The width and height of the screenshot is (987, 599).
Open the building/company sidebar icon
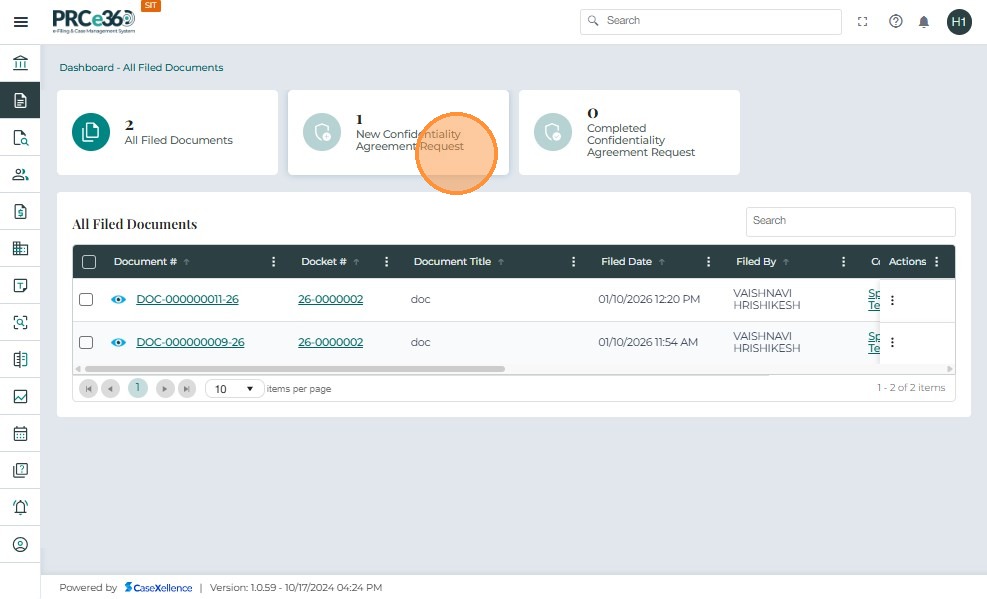[x=20, y=249]
